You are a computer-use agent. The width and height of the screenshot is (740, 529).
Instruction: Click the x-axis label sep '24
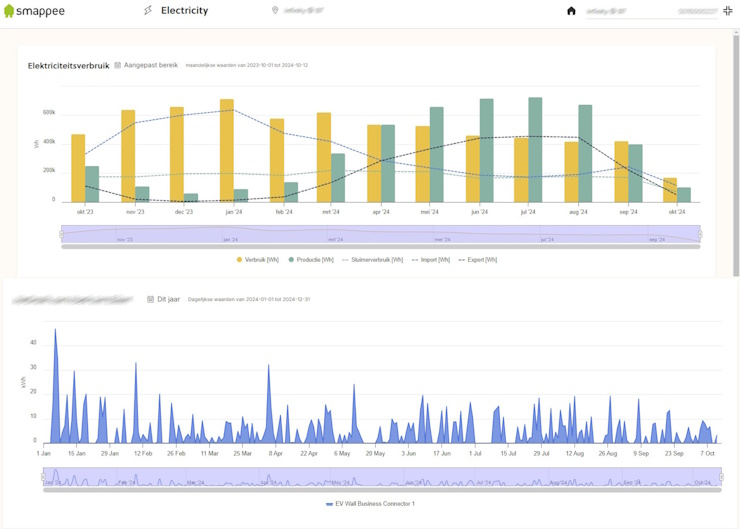pos(628,212)
